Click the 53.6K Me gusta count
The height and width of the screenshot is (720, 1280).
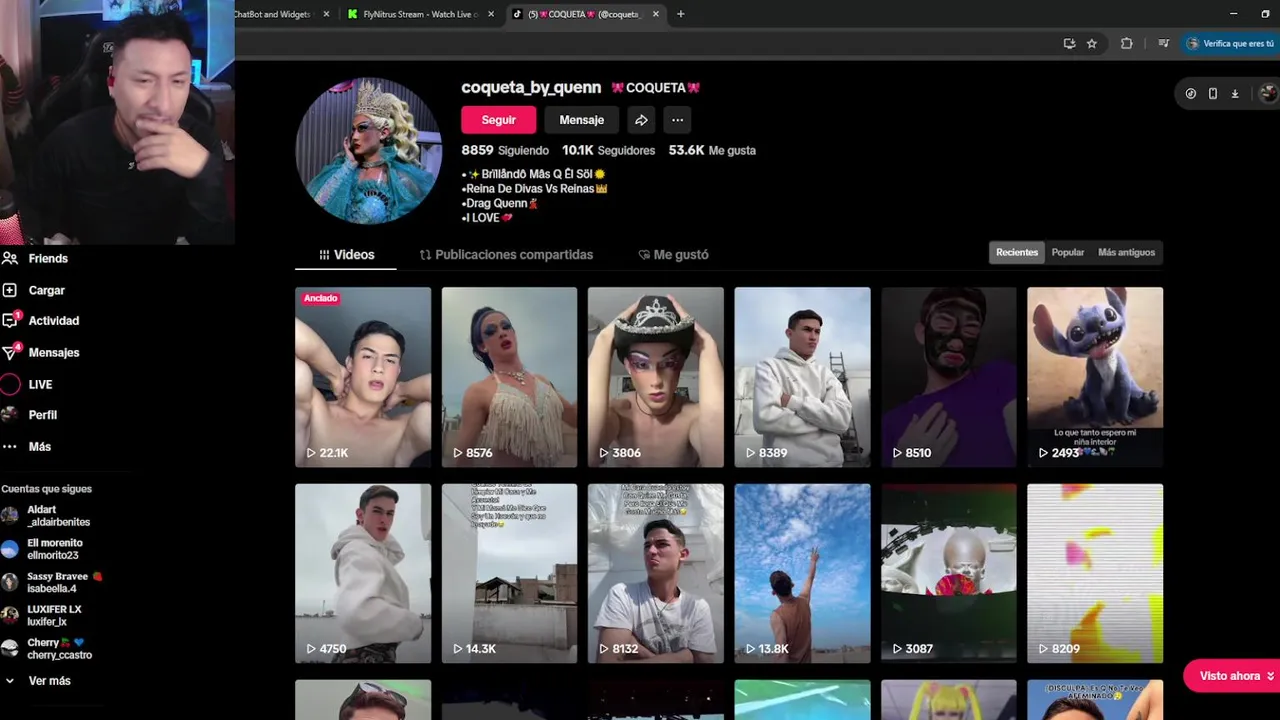(x=712, y=150)
